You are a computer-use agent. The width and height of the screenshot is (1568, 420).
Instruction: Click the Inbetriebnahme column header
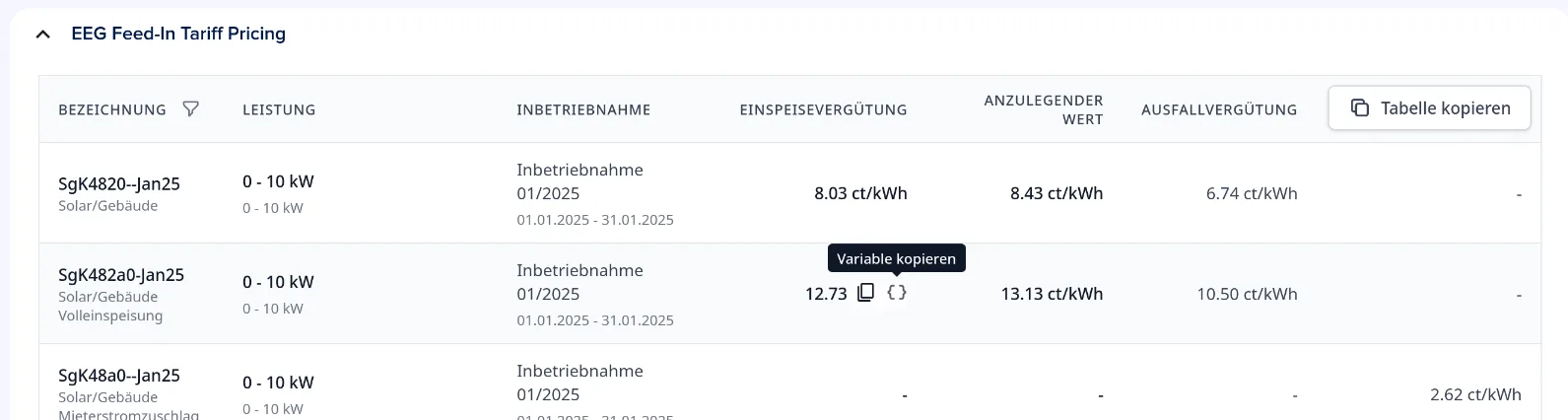pos(583,109)
